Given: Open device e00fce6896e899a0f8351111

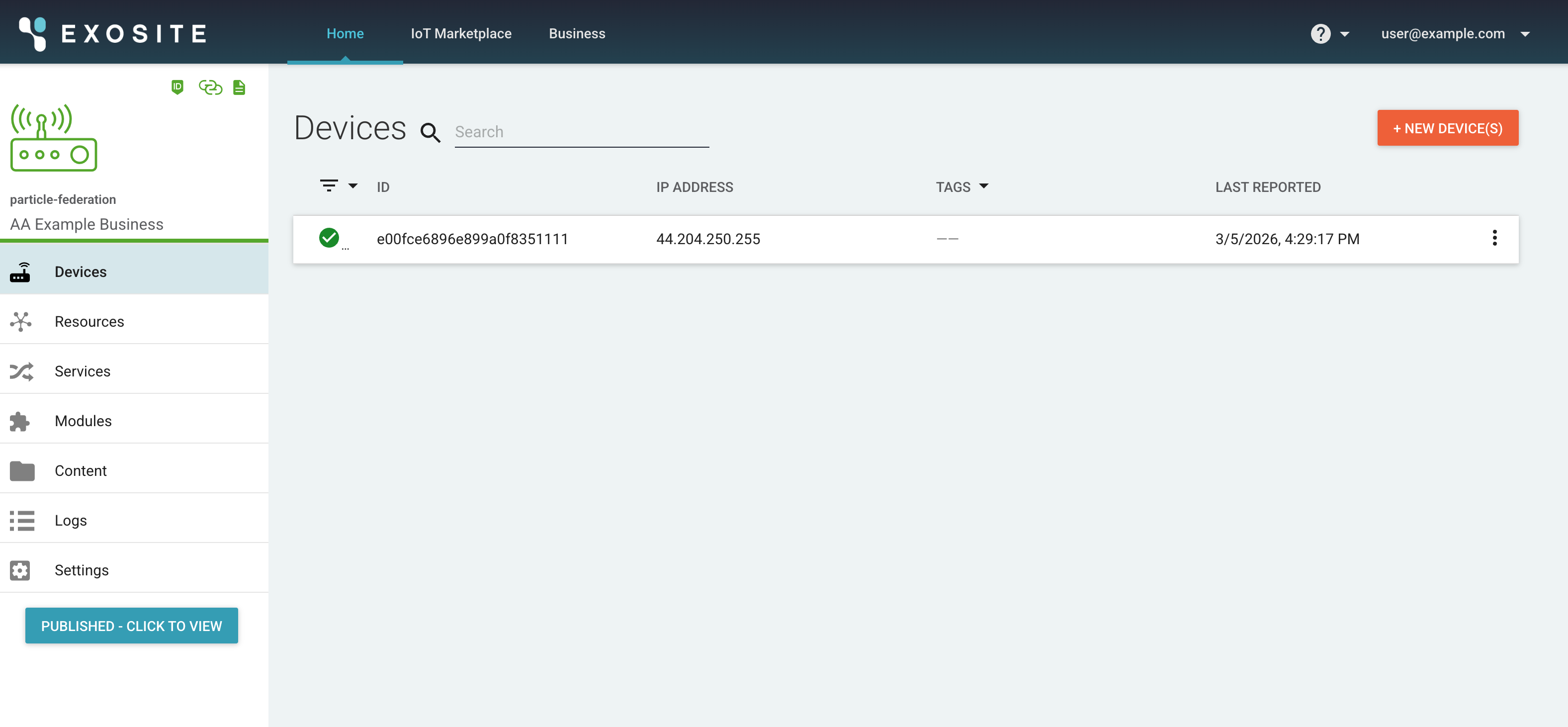Looking at the screenshot, I should [x=472, y=239].
